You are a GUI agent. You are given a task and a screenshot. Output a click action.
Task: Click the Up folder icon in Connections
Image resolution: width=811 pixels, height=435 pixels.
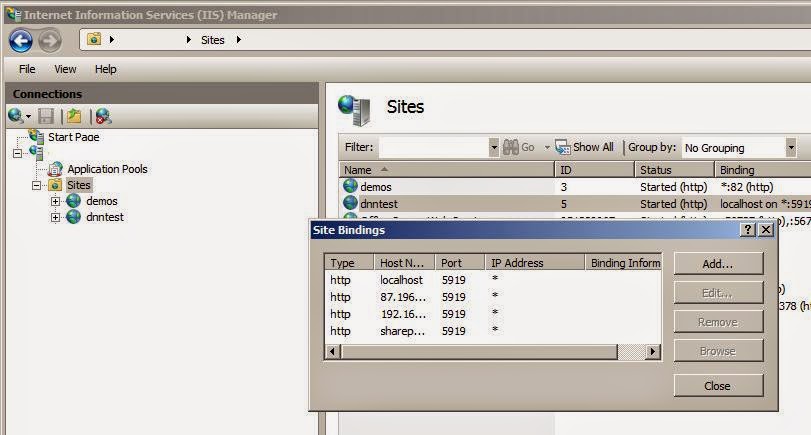(74, 116)
